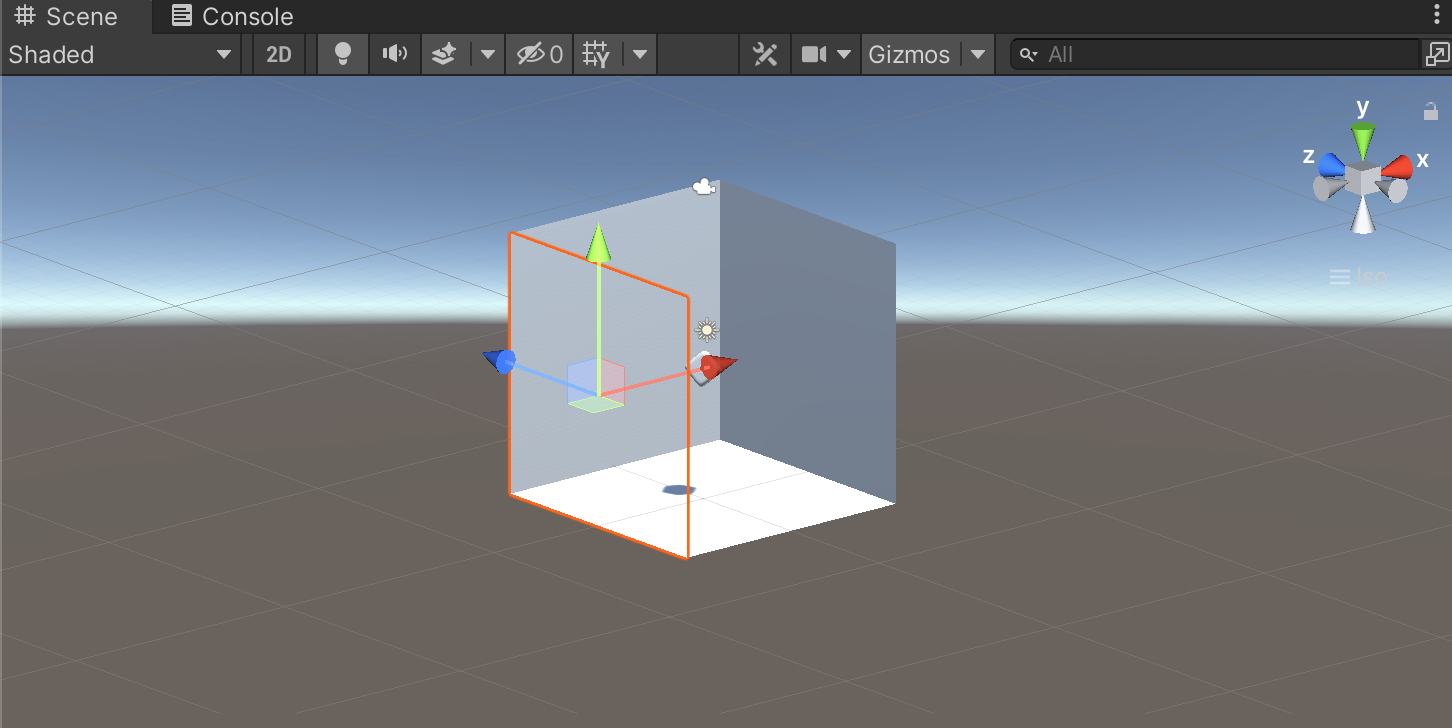Toggle the grid visibility icon
This screenshot has height=728, width=1452.
click(x=597, y=55)
